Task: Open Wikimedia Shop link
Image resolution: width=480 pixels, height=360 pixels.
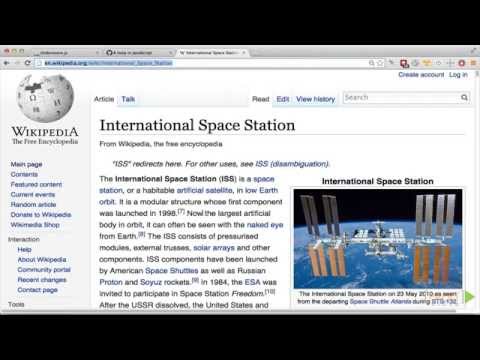Action: click(x=35, y=225)
